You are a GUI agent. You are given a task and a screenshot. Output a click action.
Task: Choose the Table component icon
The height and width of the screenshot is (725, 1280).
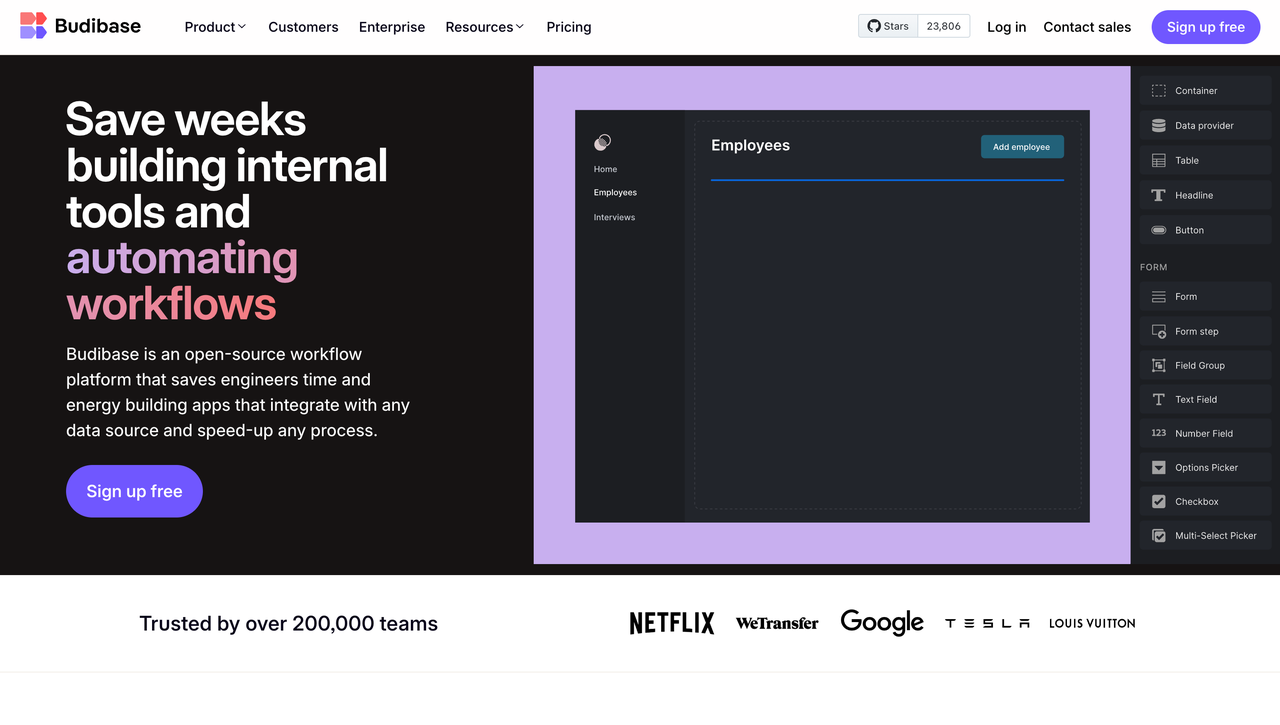(1158, 160)
